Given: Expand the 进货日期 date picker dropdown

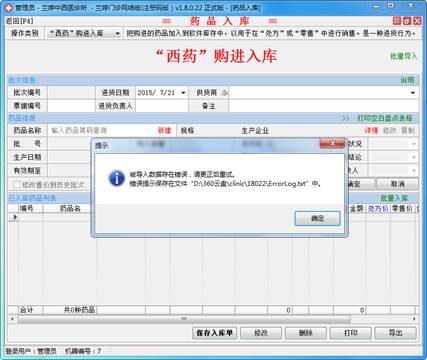Looking at the screenshot, I should tap(183, 93).
